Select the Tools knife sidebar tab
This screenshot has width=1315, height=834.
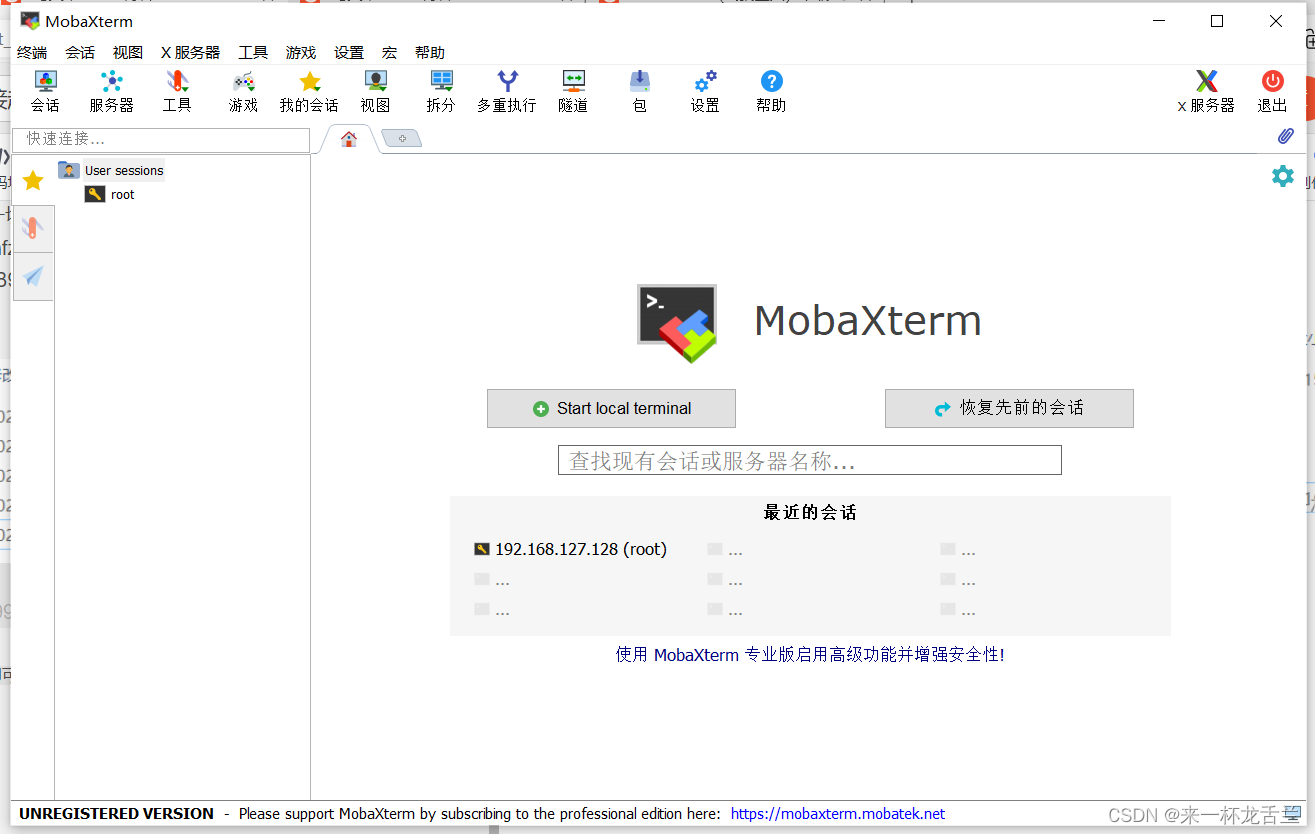tap(33, 228)
